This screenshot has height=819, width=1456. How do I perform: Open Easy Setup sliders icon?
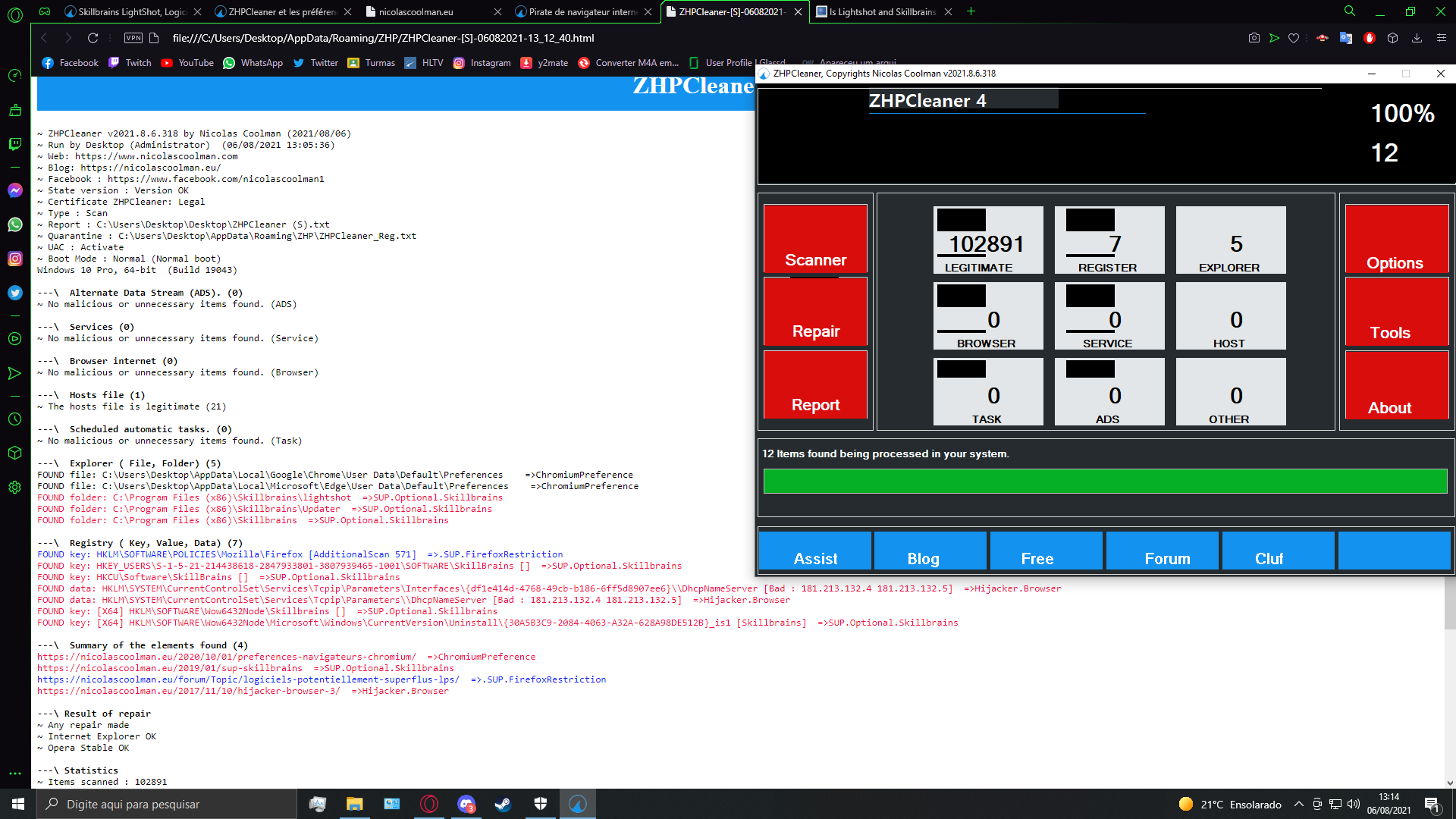[1441, 38]
